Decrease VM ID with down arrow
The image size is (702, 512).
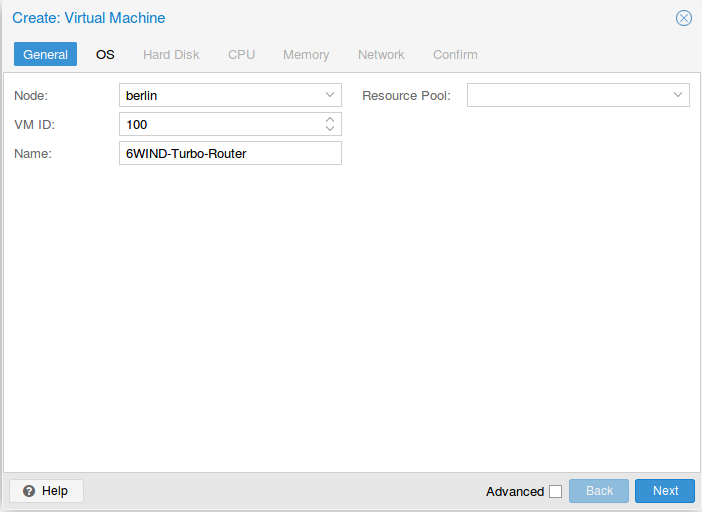click(x=330, y=129)
